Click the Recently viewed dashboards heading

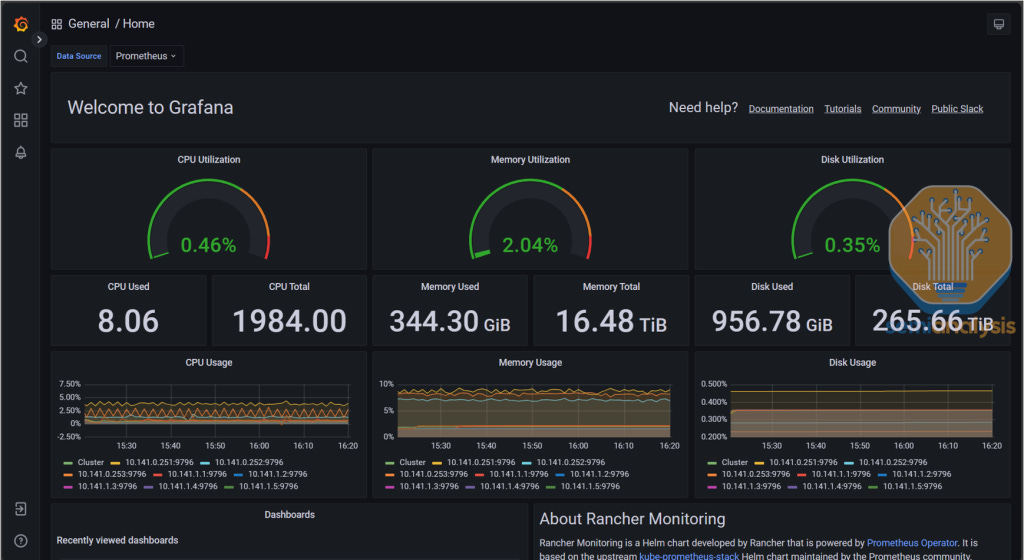[x=117, y=540]
